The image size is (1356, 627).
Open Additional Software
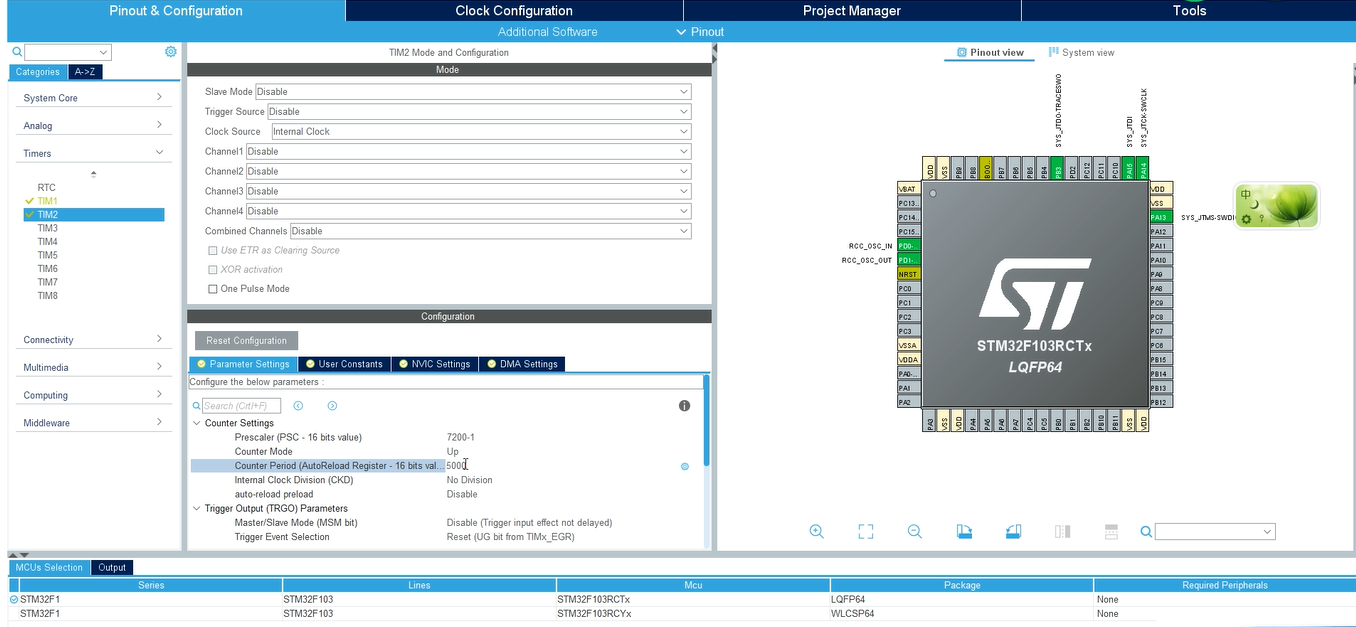coord(548,32)
